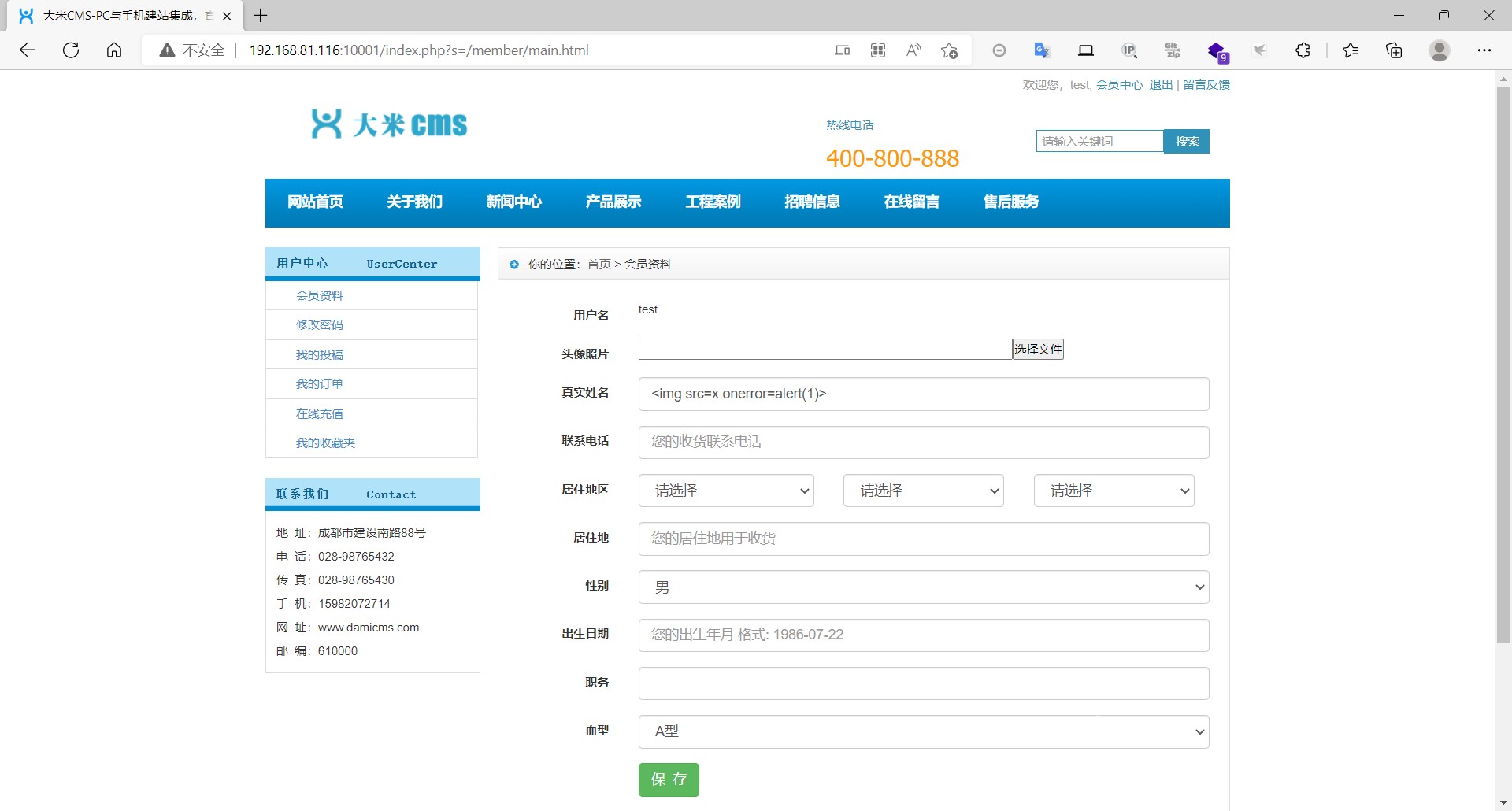Open 修改密码 in the user center sidebar
1512x811 pixels.
tap(319, 325)
